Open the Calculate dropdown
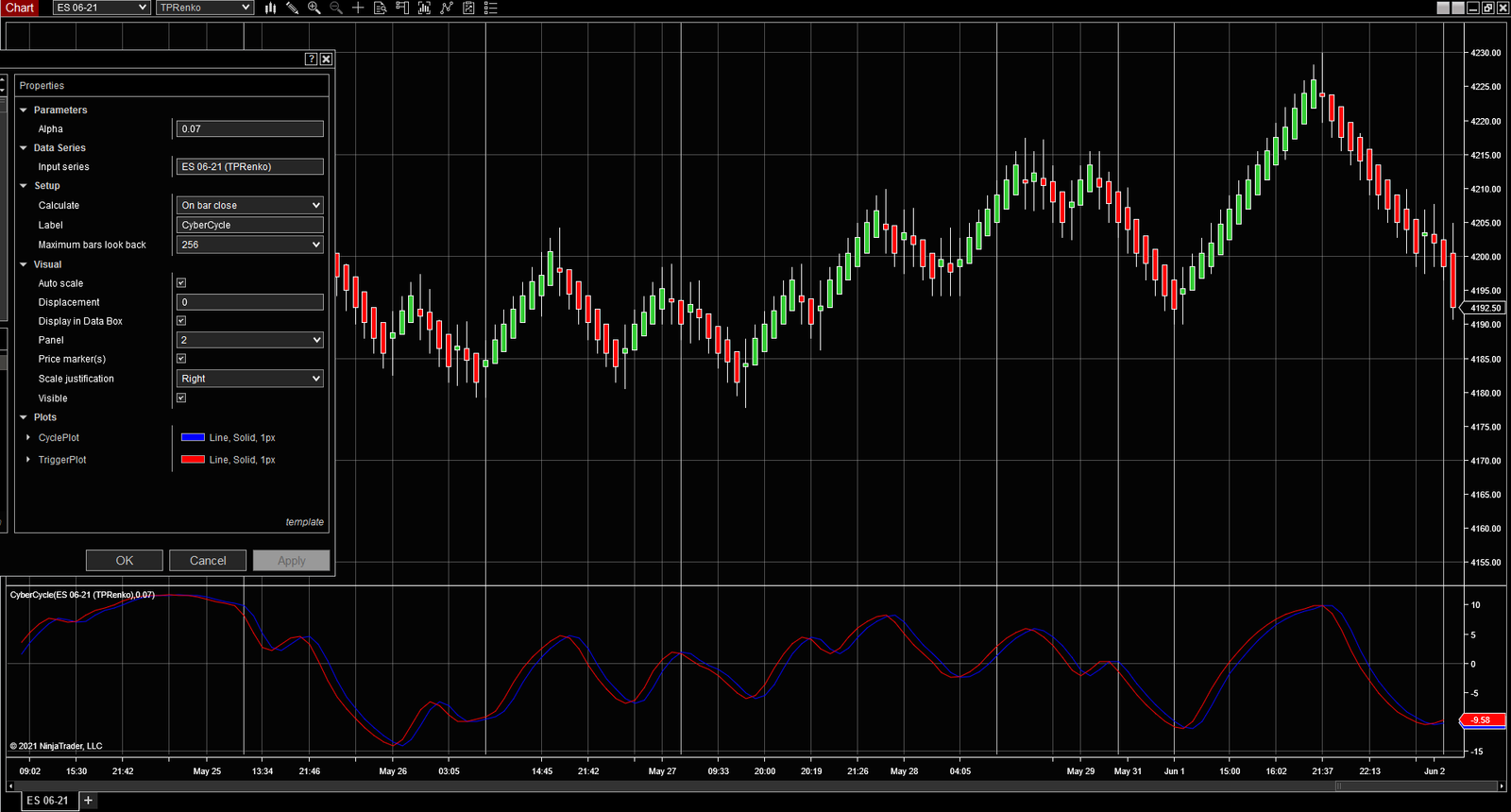Viewport: 1511px width, 812px height. pyautogui.click(x=249, y=205)
